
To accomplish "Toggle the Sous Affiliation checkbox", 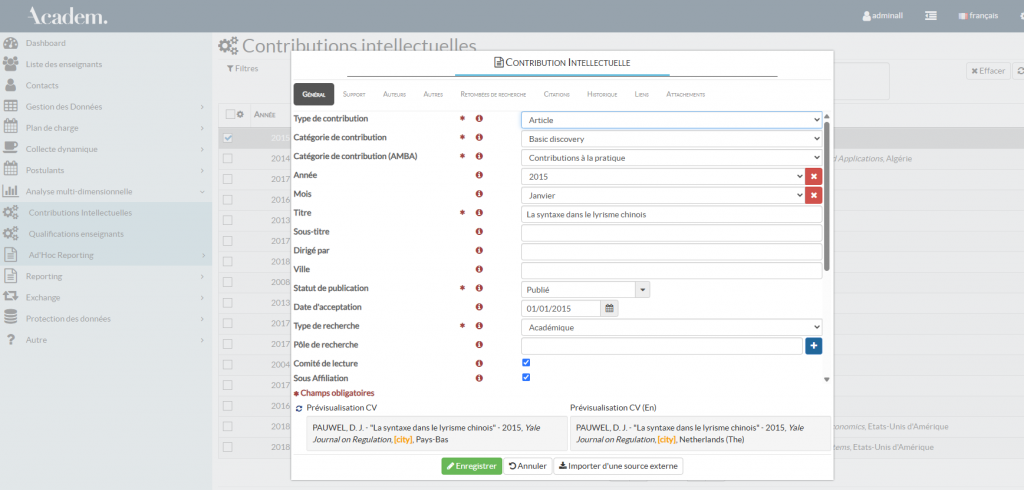I will (526, 377).
